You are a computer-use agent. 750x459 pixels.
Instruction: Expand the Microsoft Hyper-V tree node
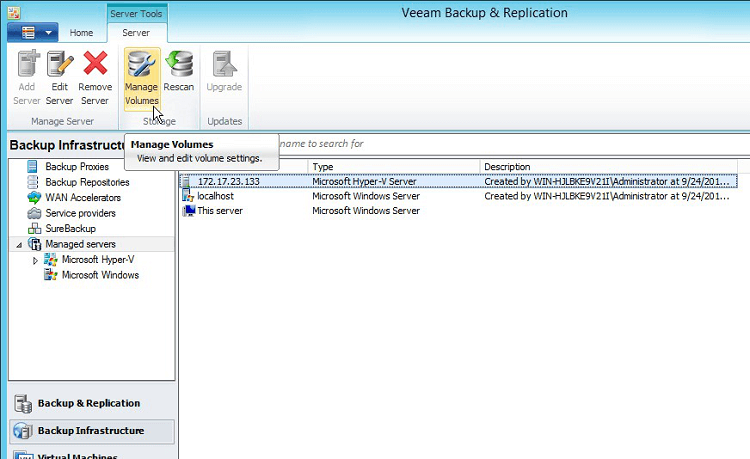coord(35,261)
